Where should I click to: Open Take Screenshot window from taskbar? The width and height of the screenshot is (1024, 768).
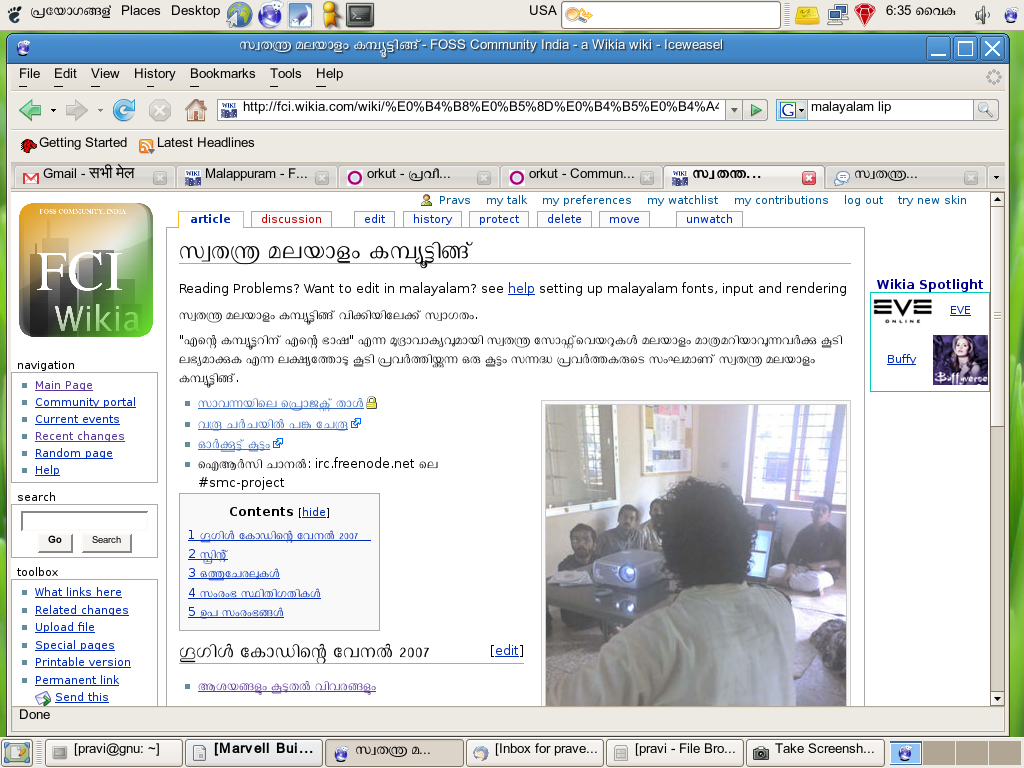click(814, 752)
